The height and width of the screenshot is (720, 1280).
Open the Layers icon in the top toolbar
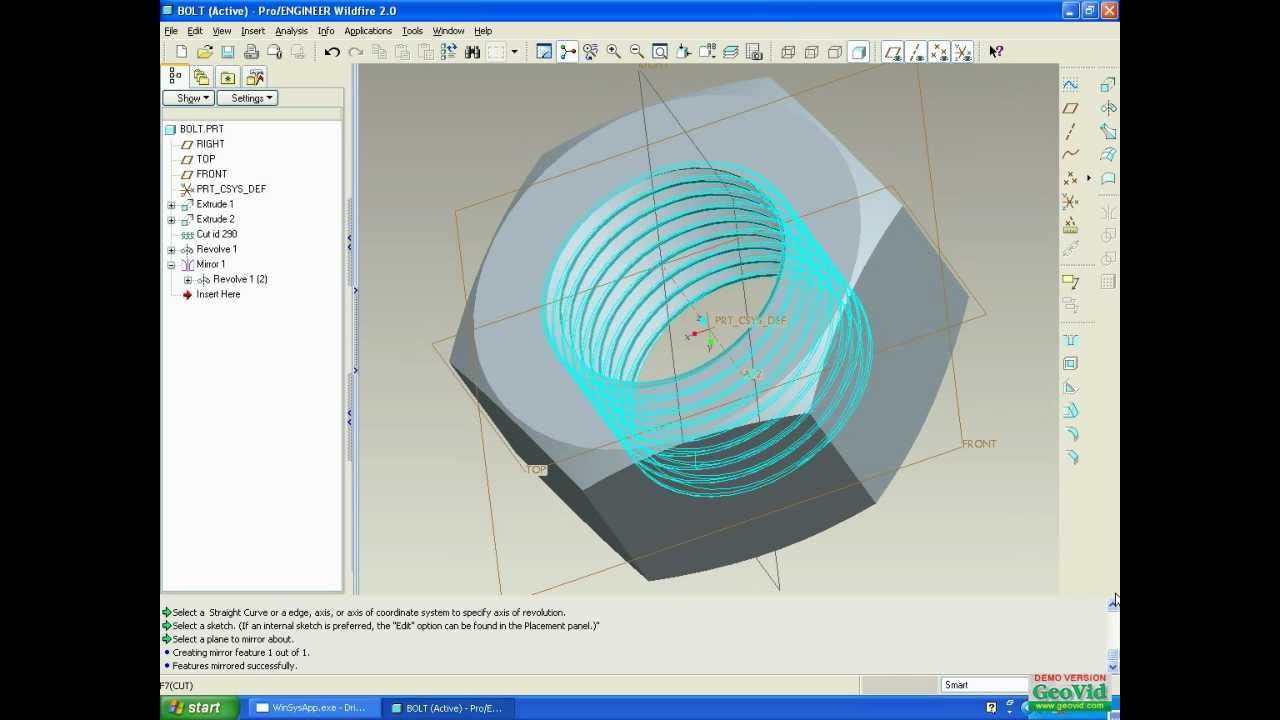click(730, 52)
